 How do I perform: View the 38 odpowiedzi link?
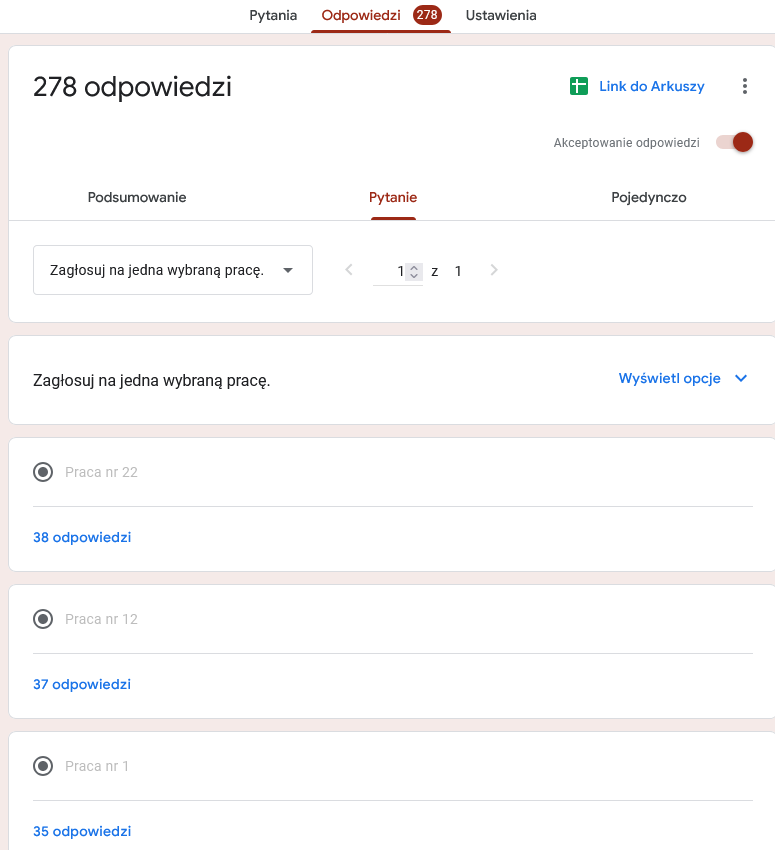tap(82, 537)
